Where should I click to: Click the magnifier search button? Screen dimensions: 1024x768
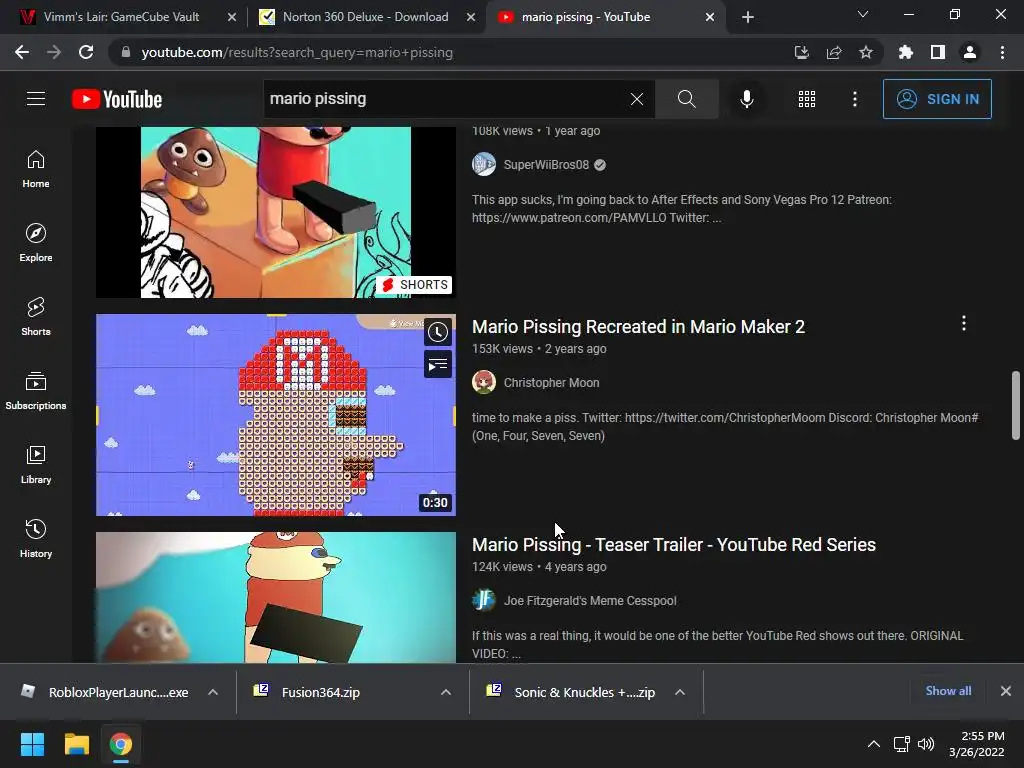click(686, 99)
